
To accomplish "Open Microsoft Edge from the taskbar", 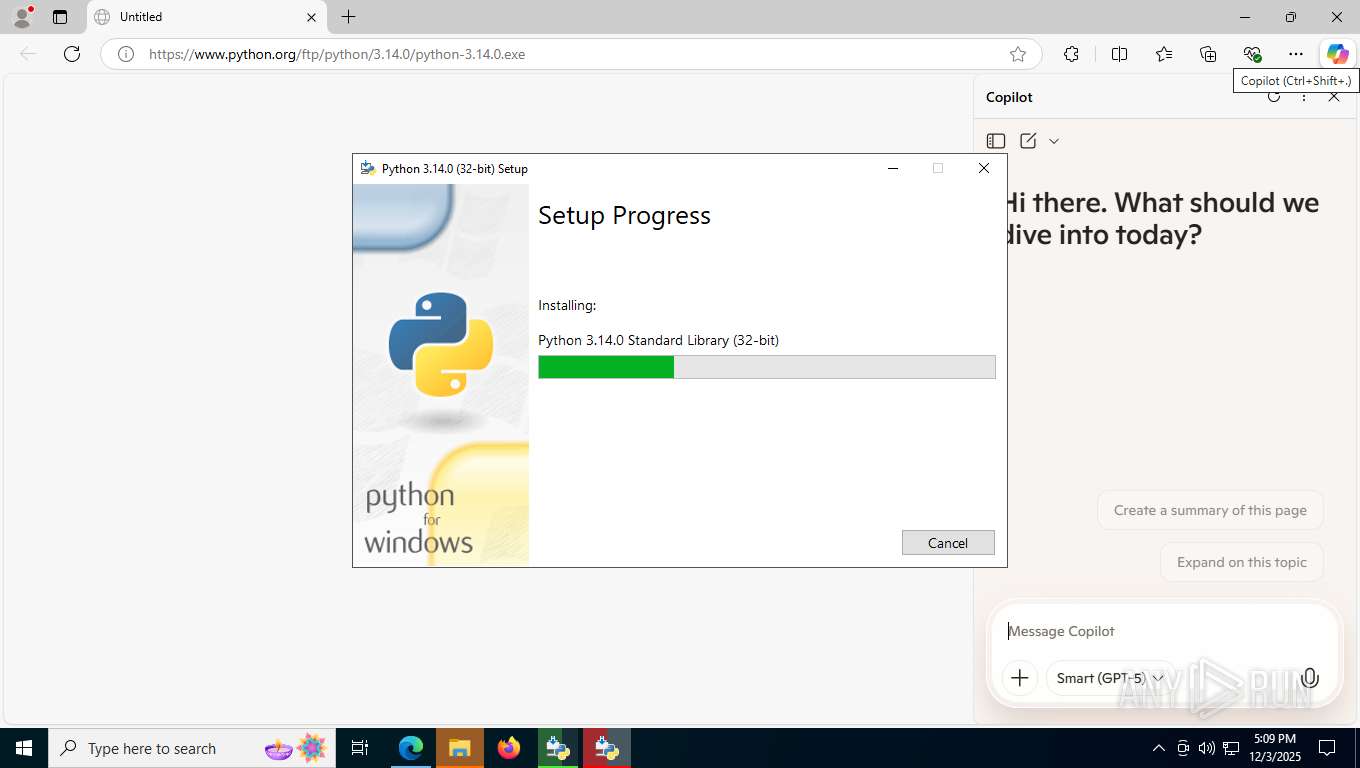I will pos(411,748).
